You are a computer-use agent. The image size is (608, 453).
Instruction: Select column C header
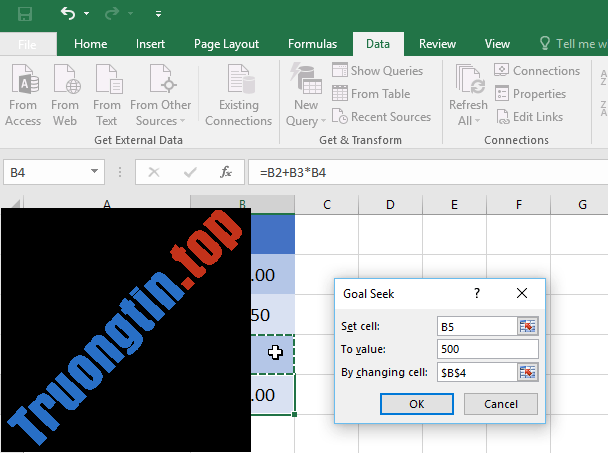click(327, 204)
